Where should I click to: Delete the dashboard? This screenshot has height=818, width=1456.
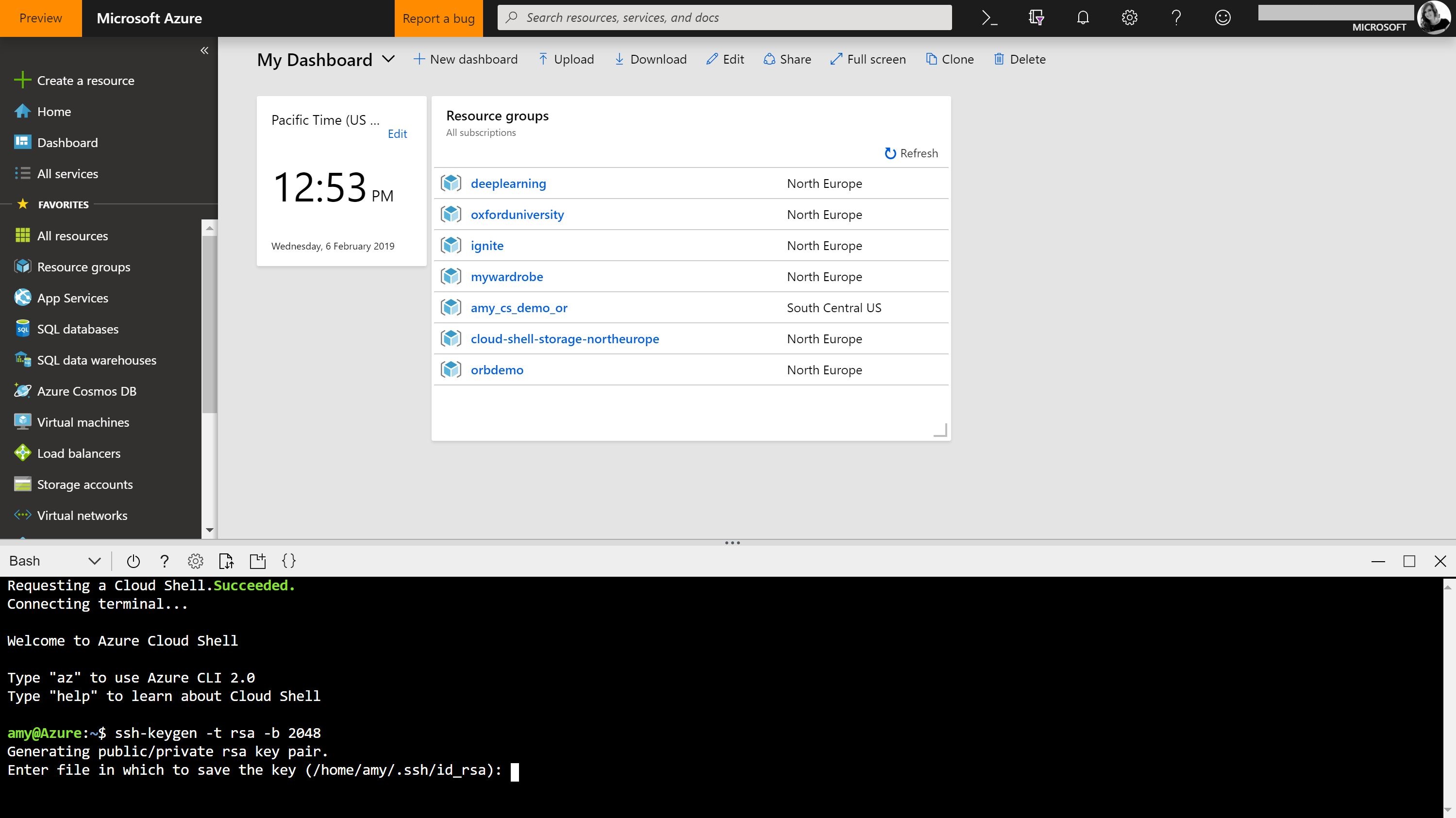click(1020, 59)
